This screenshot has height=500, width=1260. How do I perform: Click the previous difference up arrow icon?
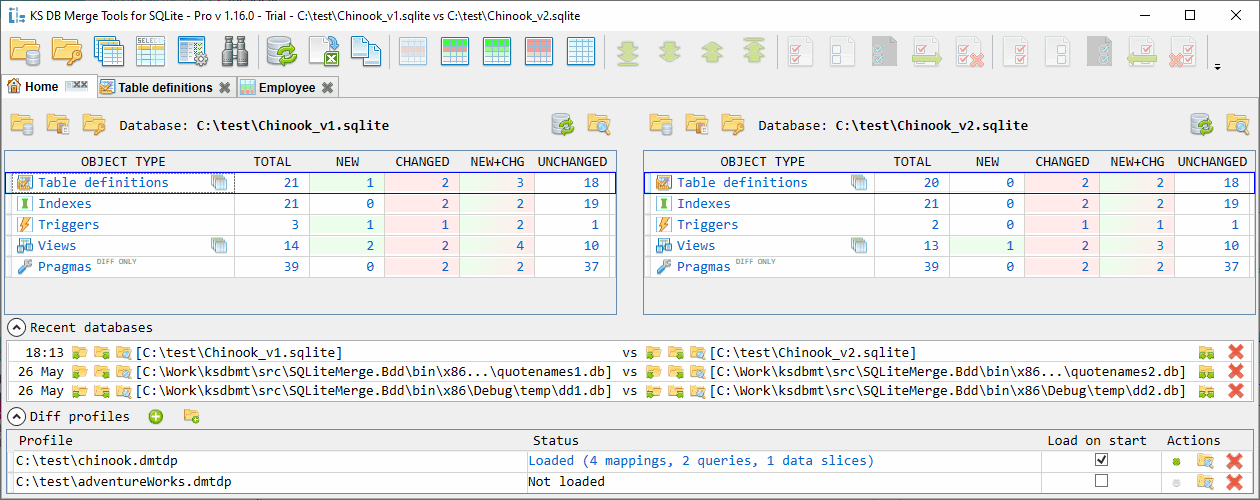pyautogui.click(x=712, y=51)
